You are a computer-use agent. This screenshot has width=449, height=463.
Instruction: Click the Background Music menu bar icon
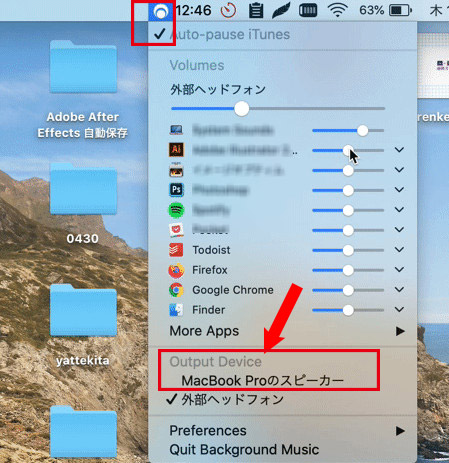[x=161, y=11]
